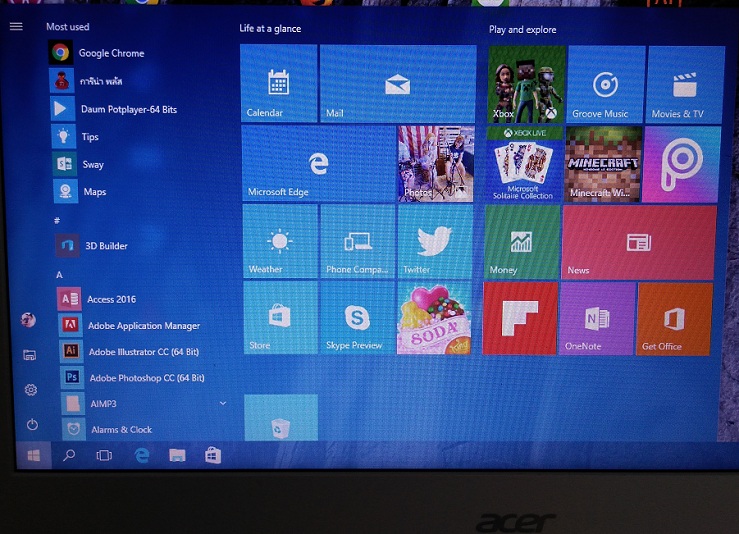The image size is (739, 534).
Task: Click the 'Life at a glance' group title
Action: click(270, 28)
